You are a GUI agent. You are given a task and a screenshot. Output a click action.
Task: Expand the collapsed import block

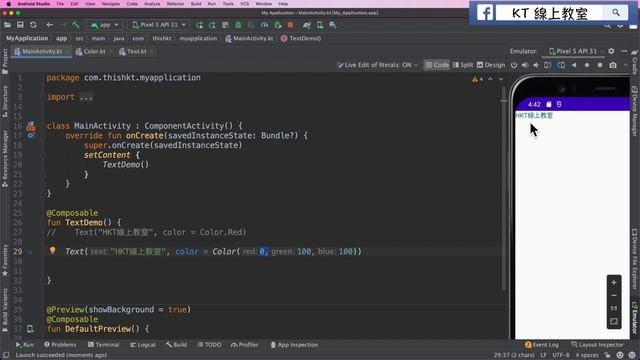pos(86,97)
